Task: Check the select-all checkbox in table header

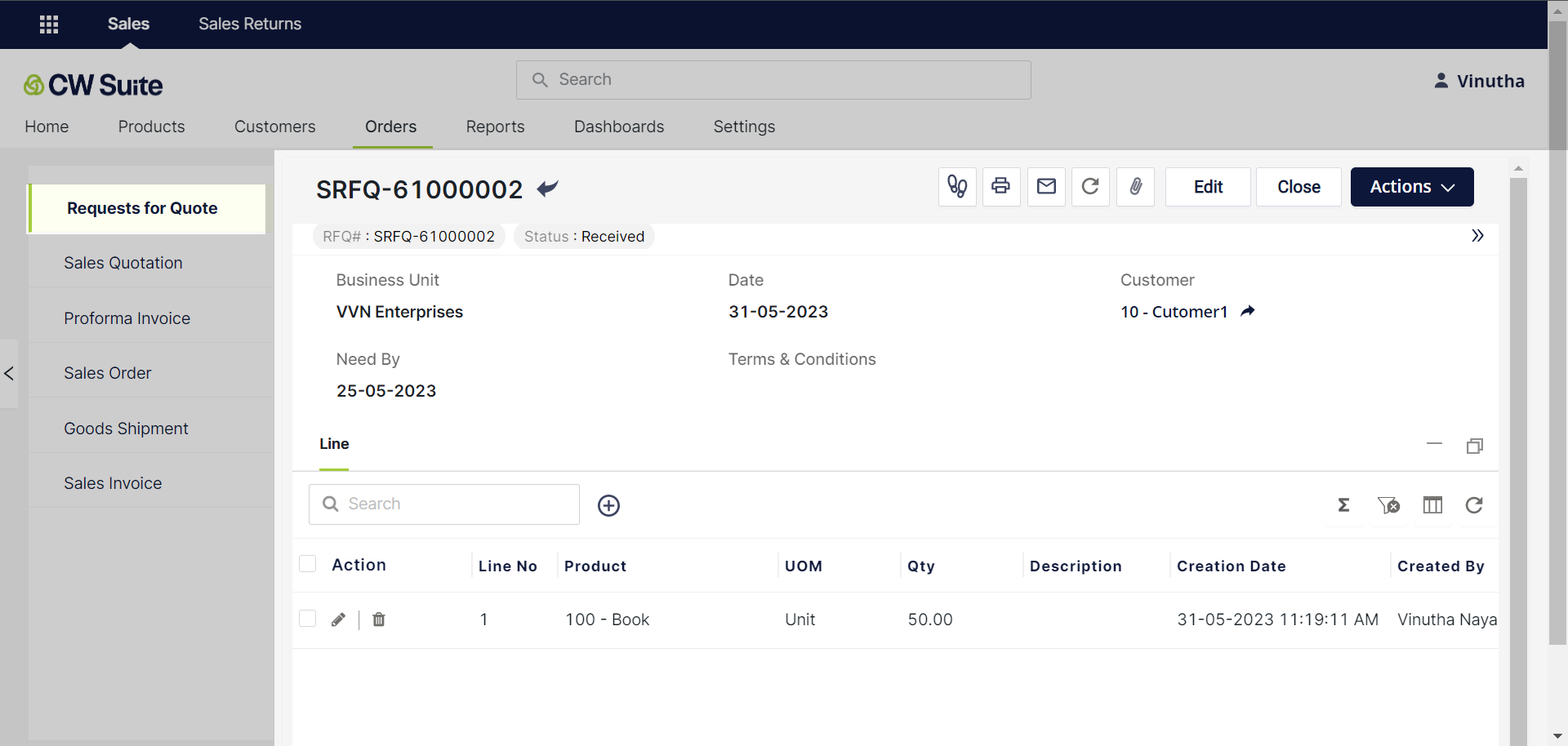Action: click(308, 564)
